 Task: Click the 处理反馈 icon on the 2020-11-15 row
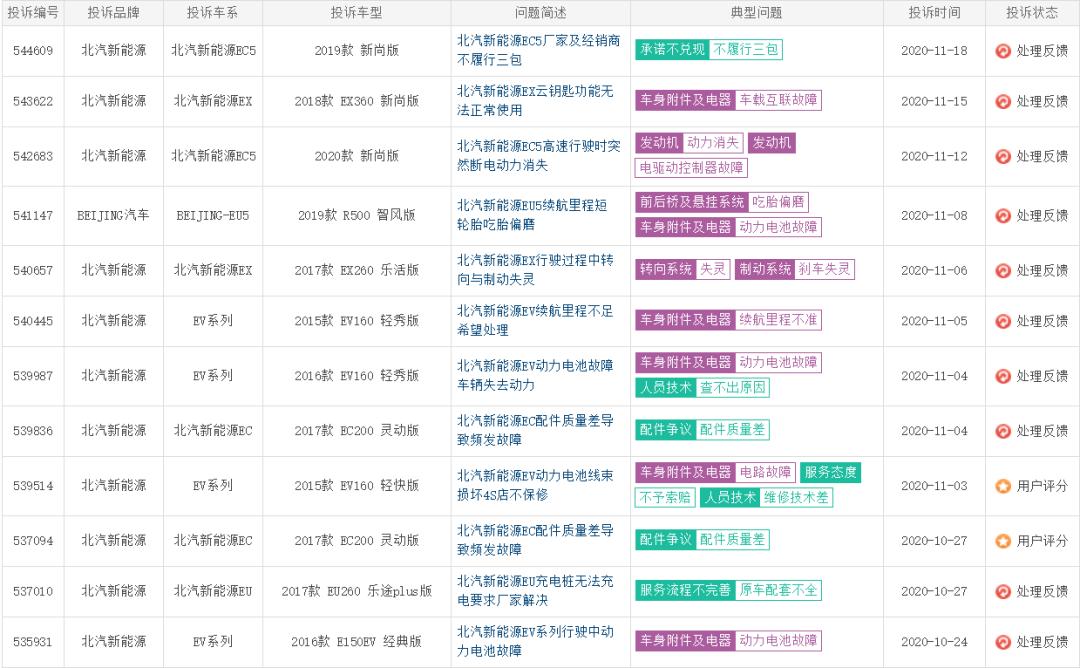(x=1002, y=101)
